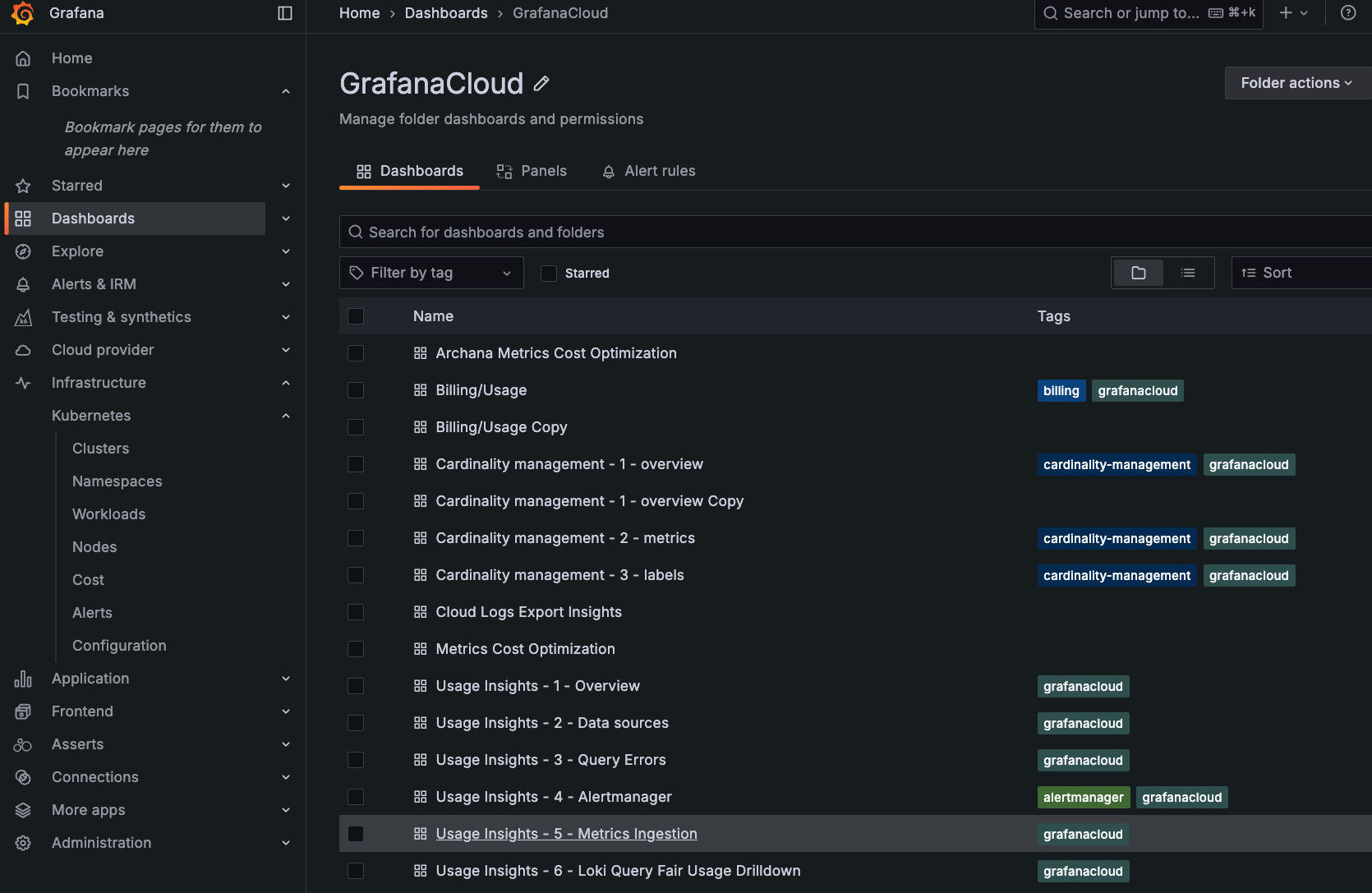1372x893 pixels.
Task: Select the Alerts & IRM bell icon
Action: click(23, 284)
